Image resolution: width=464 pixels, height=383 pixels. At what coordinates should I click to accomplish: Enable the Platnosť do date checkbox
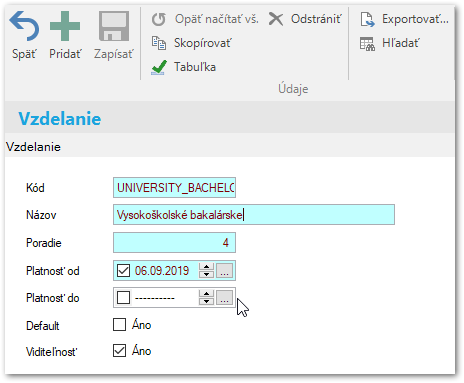click(123, 298)
